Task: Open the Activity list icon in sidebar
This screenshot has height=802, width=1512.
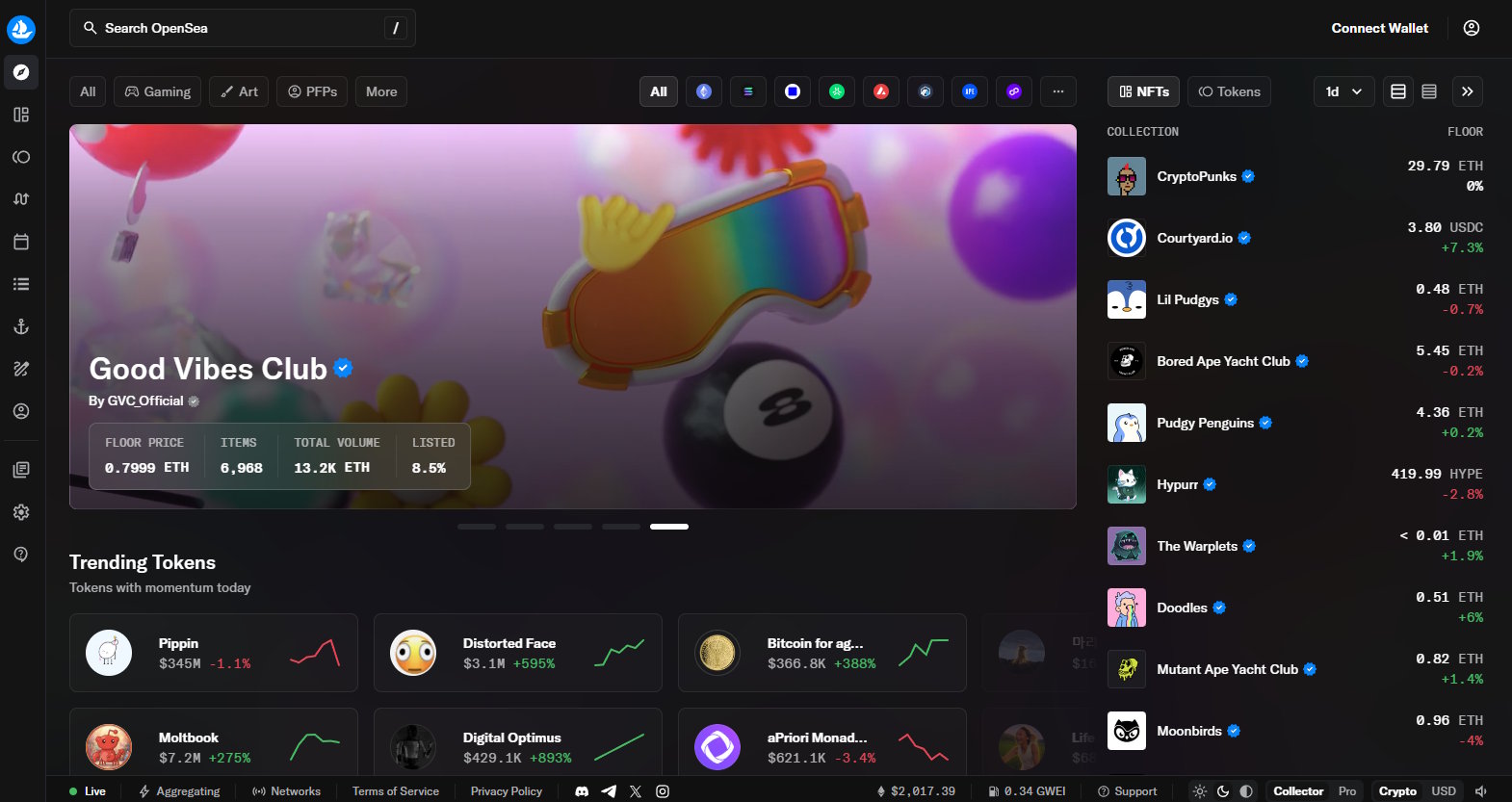Action: point(21,284)
